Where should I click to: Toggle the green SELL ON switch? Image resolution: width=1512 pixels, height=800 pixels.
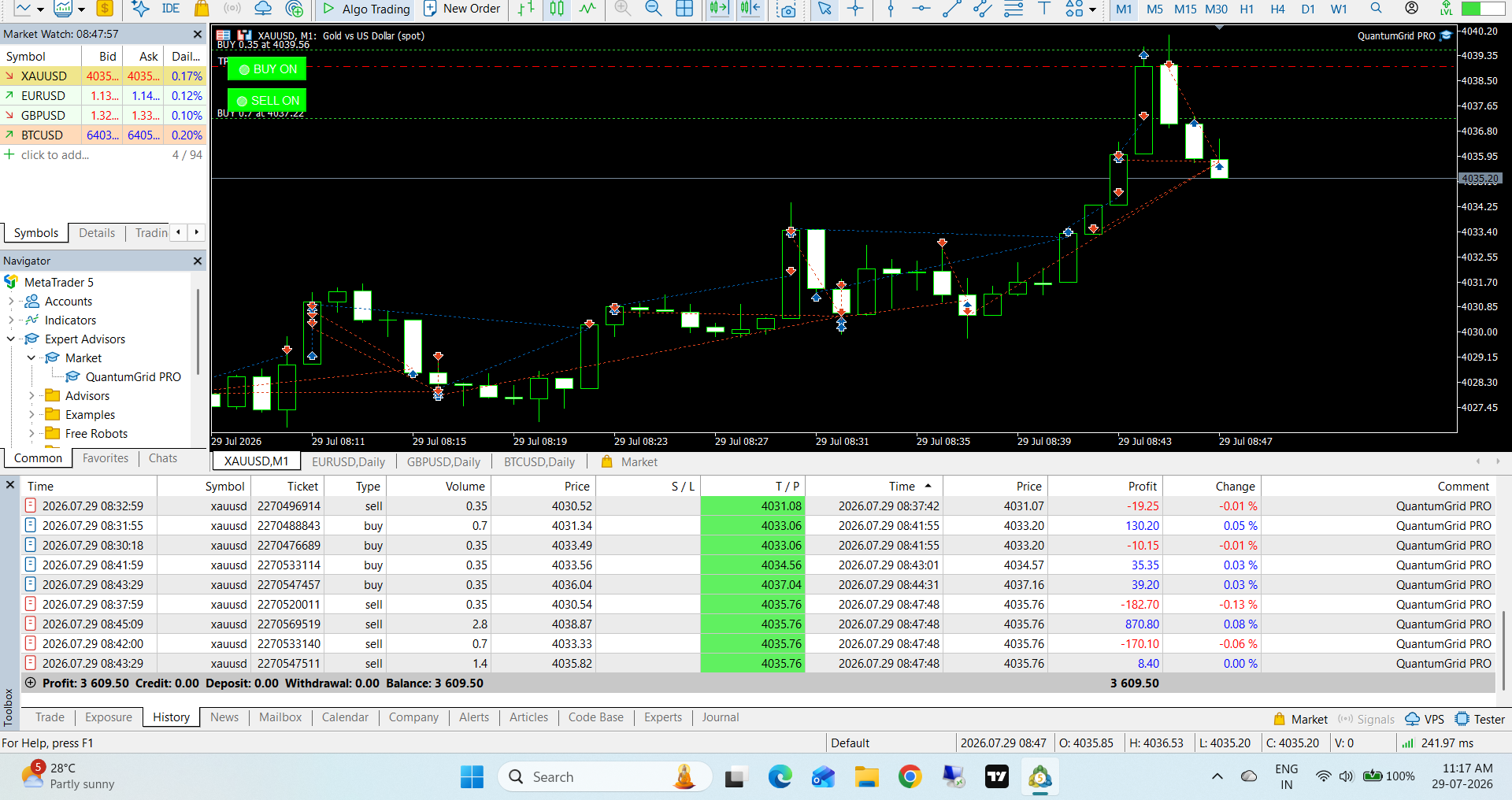pyautogui.click(x=267, y=101)
